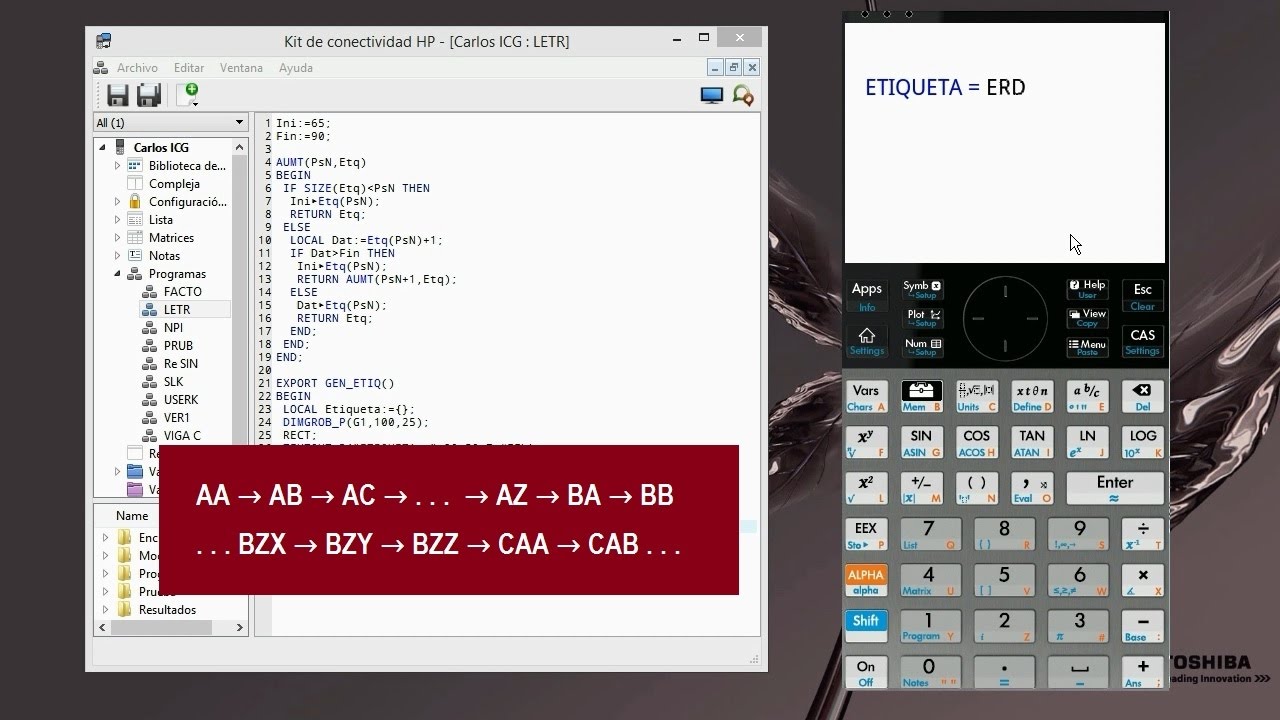Click the Save All icon in the toolbar

tap(149, 95)
